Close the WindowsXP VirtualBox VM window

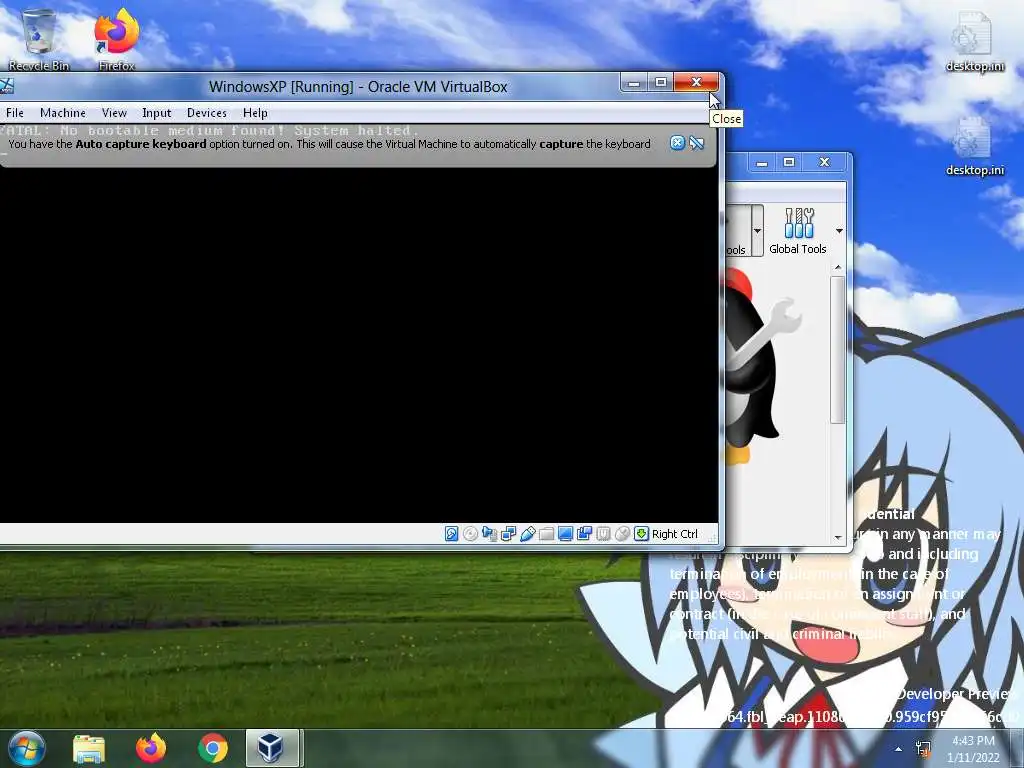[x=696, y=82]
